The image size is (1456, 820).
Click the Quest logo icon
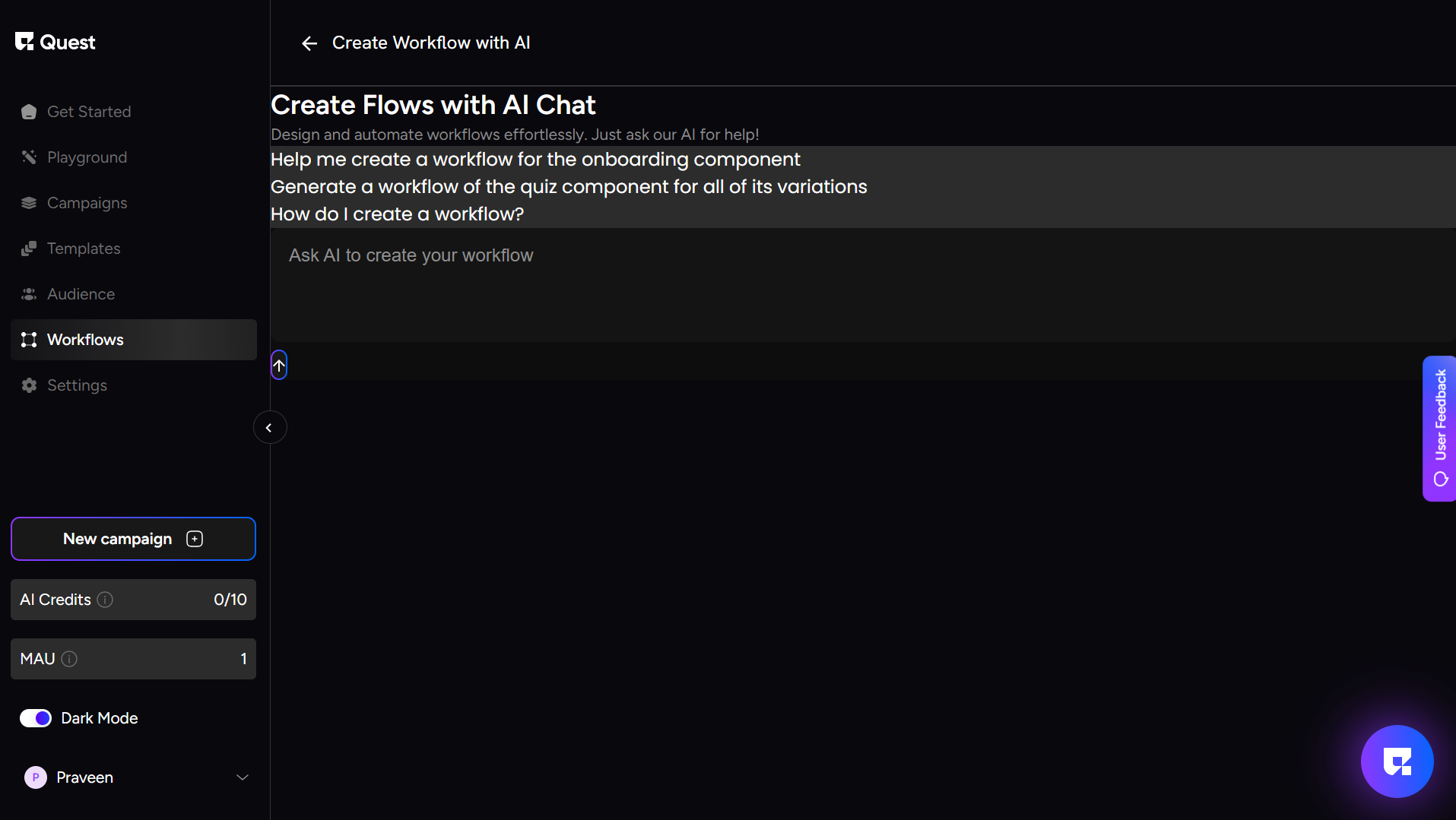coord(24,42)
